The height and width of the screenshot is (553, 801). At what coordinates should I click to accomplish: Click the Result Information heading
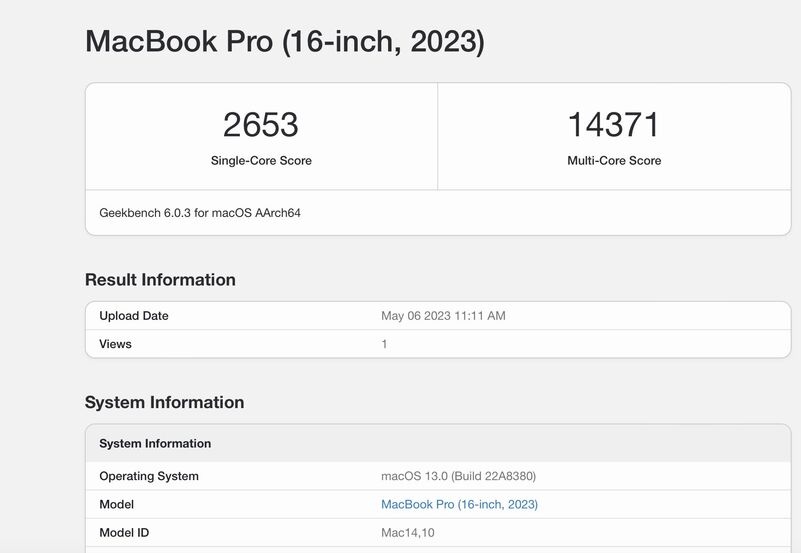pyautogui.click(x=160, y=280)
